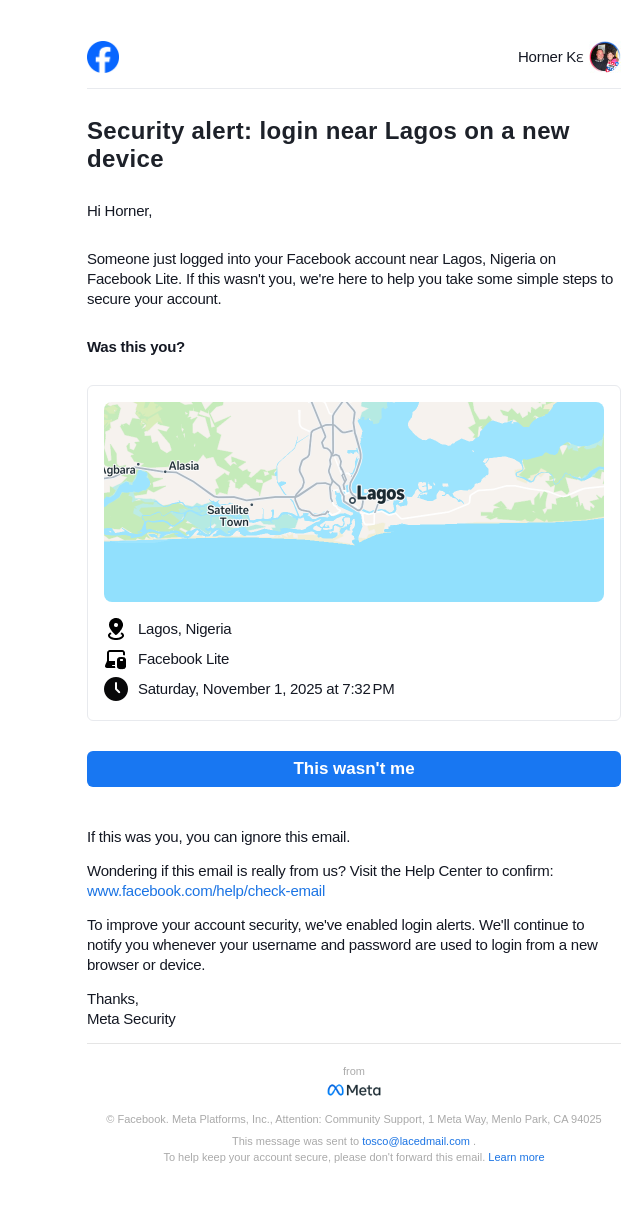Click the Alasia label on map
Screen dimensions: 624x1213
tap(184, 466)
